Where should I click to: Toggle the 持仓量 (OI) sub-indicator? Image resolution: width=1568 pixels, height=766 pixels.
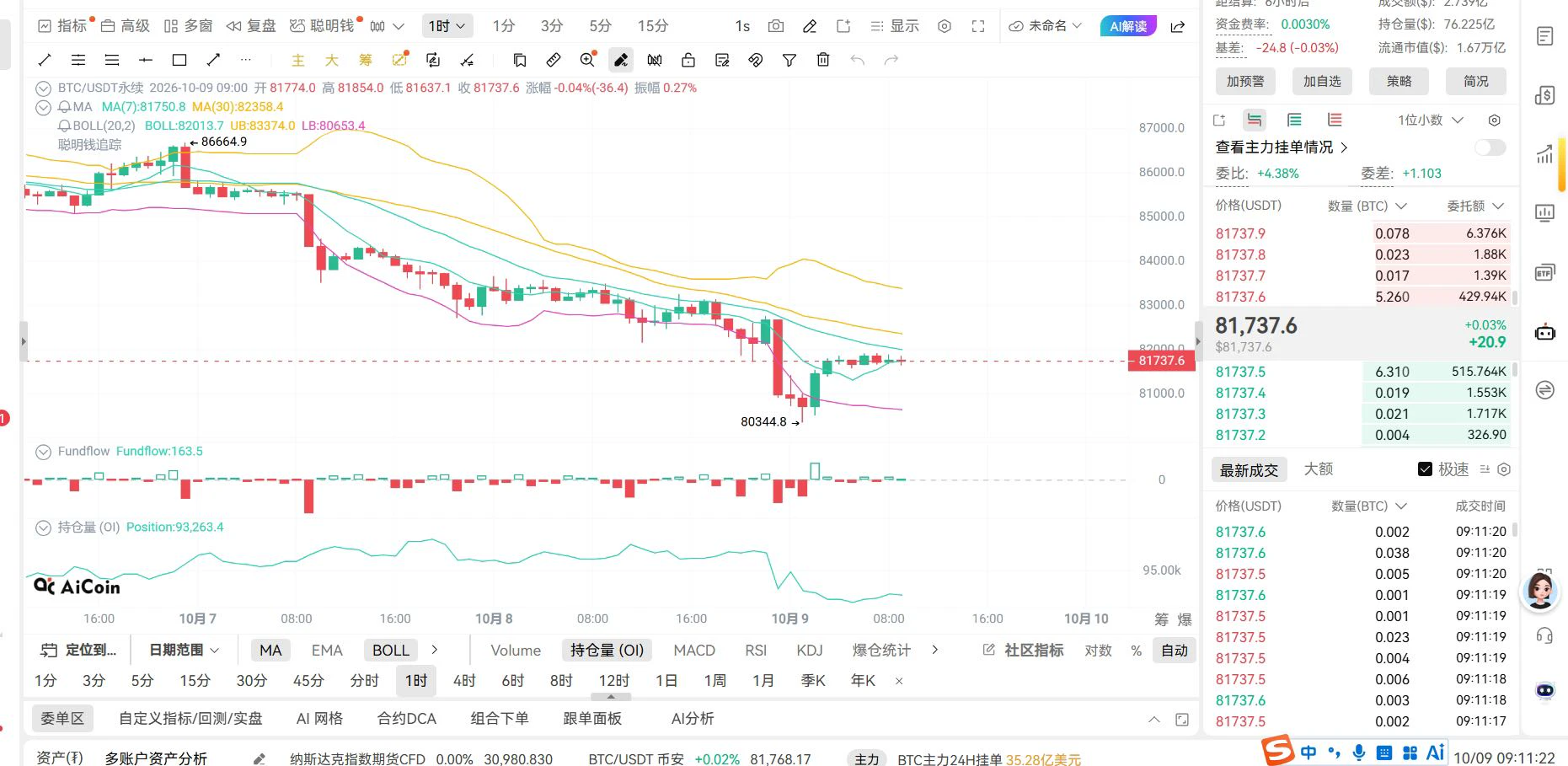coord(607,650)
